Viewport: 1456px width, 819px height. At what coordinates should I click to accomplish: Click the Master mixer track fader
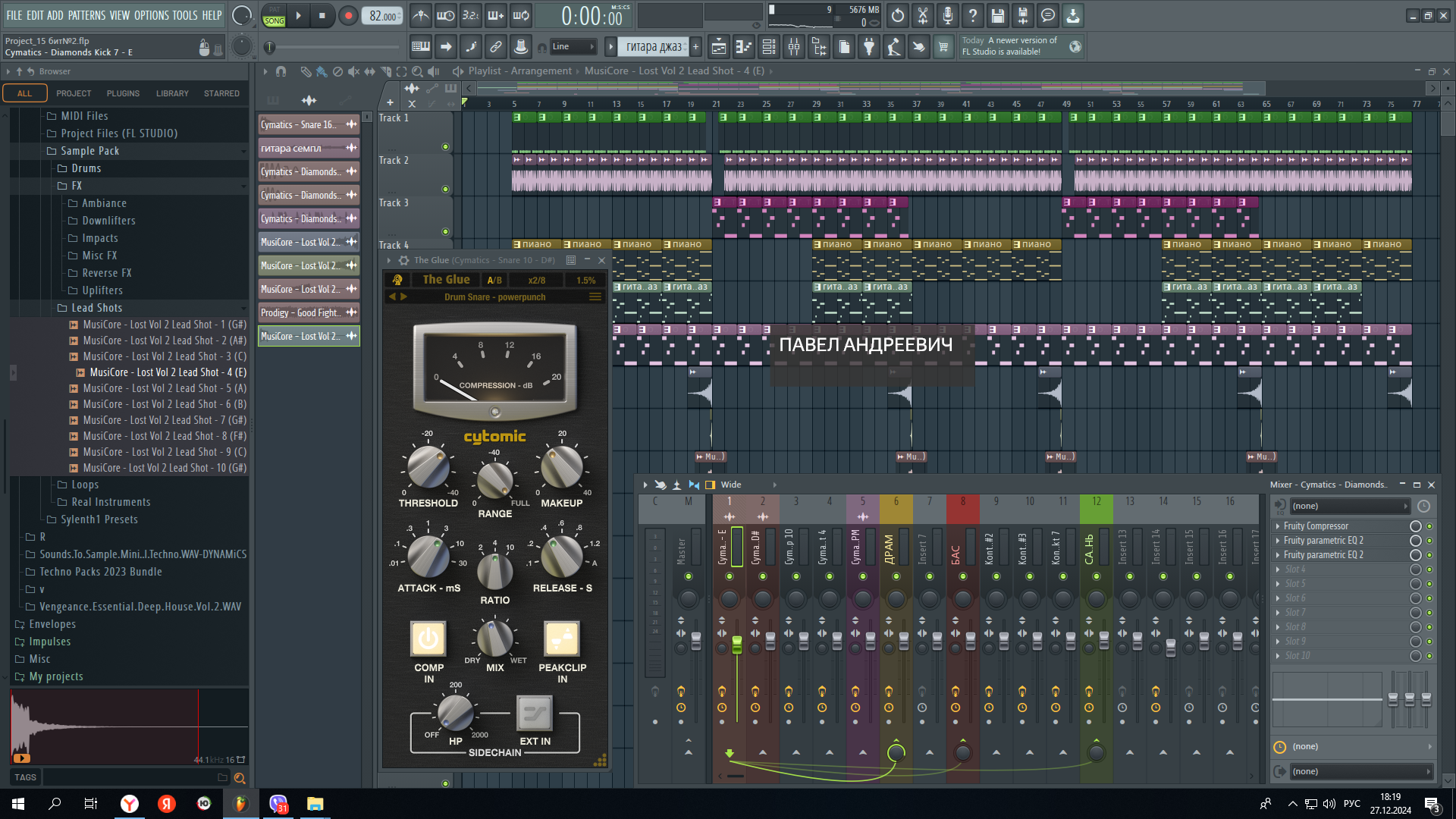(x=696, y=642)
